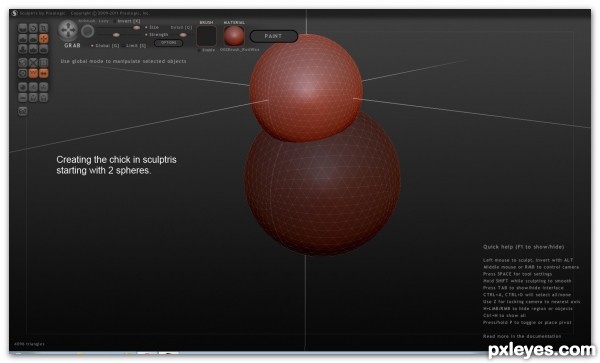The height and width of the screenshot is (363, 600).
Task: Open the OPTIONS button
Action: click(168, 43)
